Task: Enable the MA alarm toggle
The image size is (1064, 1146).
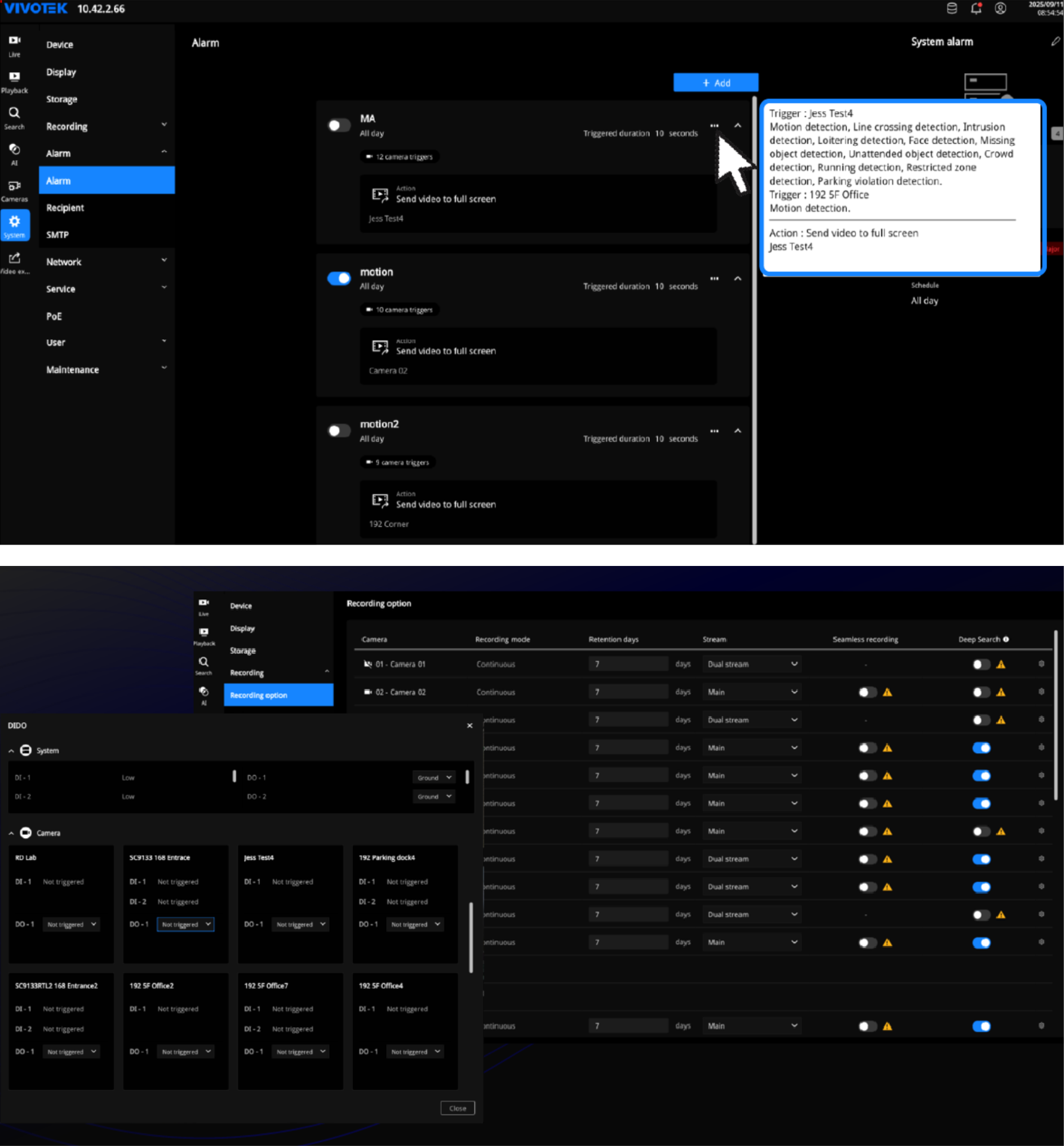Action: (339, 126)
